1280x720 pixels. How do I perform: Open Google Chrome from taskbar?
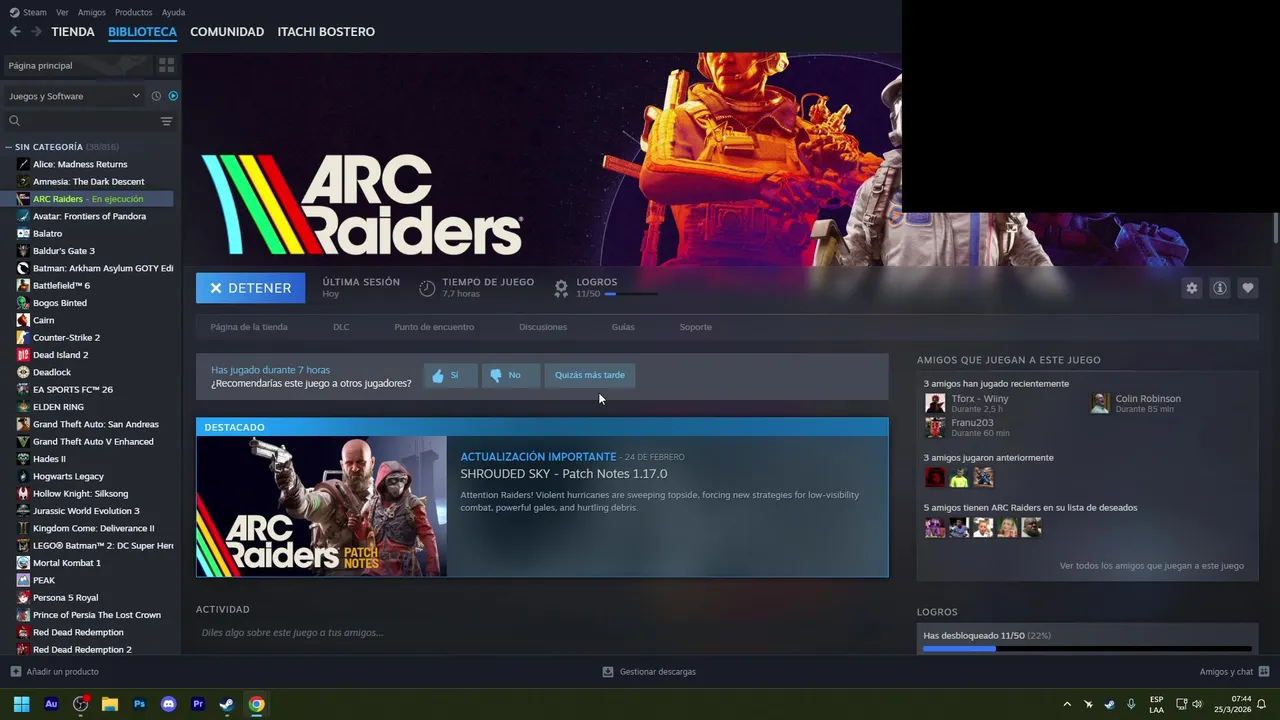[x=256, y=704]
